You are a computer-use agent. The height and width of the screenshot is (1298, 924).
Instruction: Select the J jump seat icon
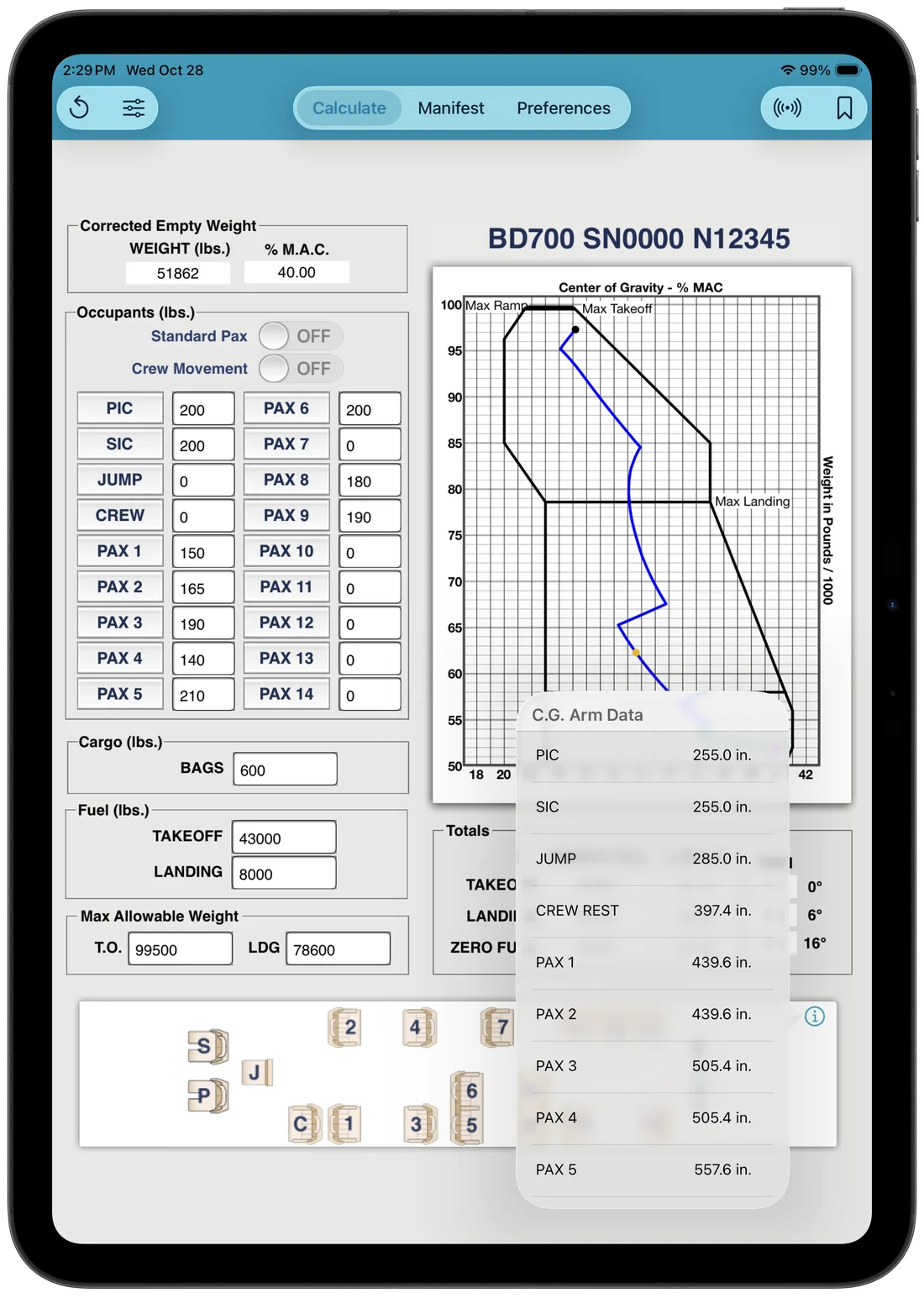pos(257,1072)
